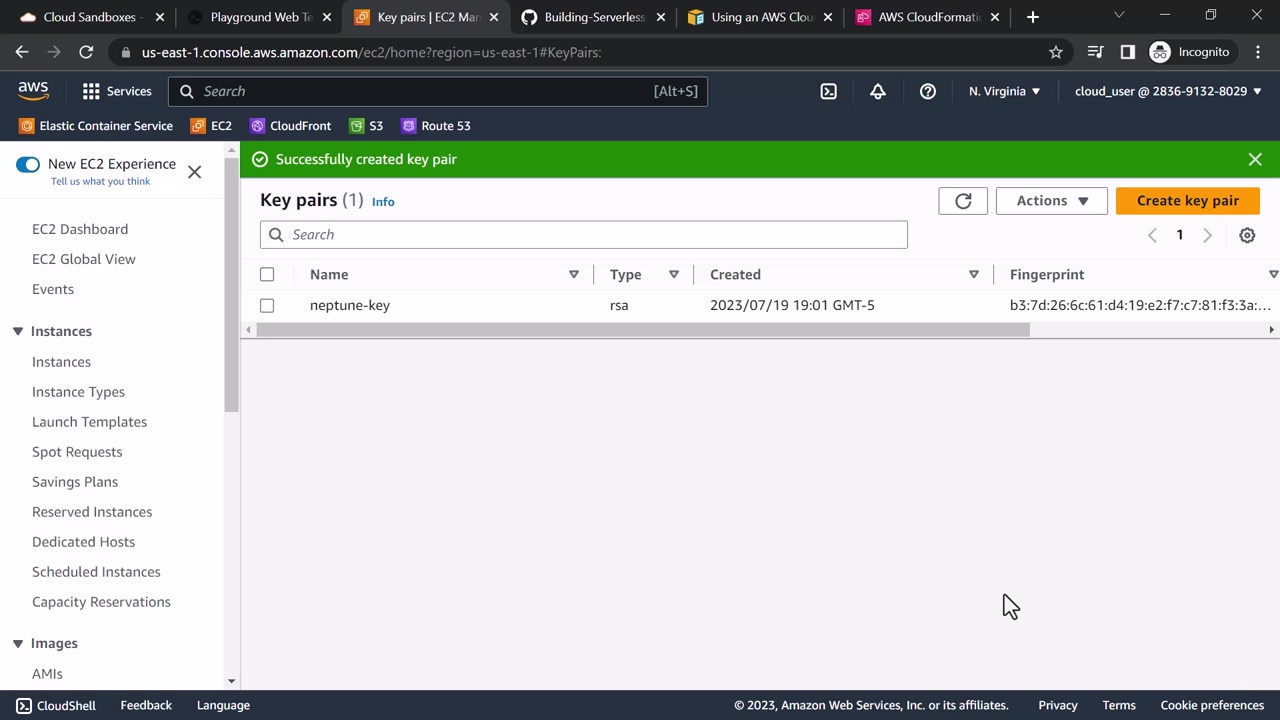Close the Cloud Sandboxes tab

pyautogui.click(x=159, y=17)
